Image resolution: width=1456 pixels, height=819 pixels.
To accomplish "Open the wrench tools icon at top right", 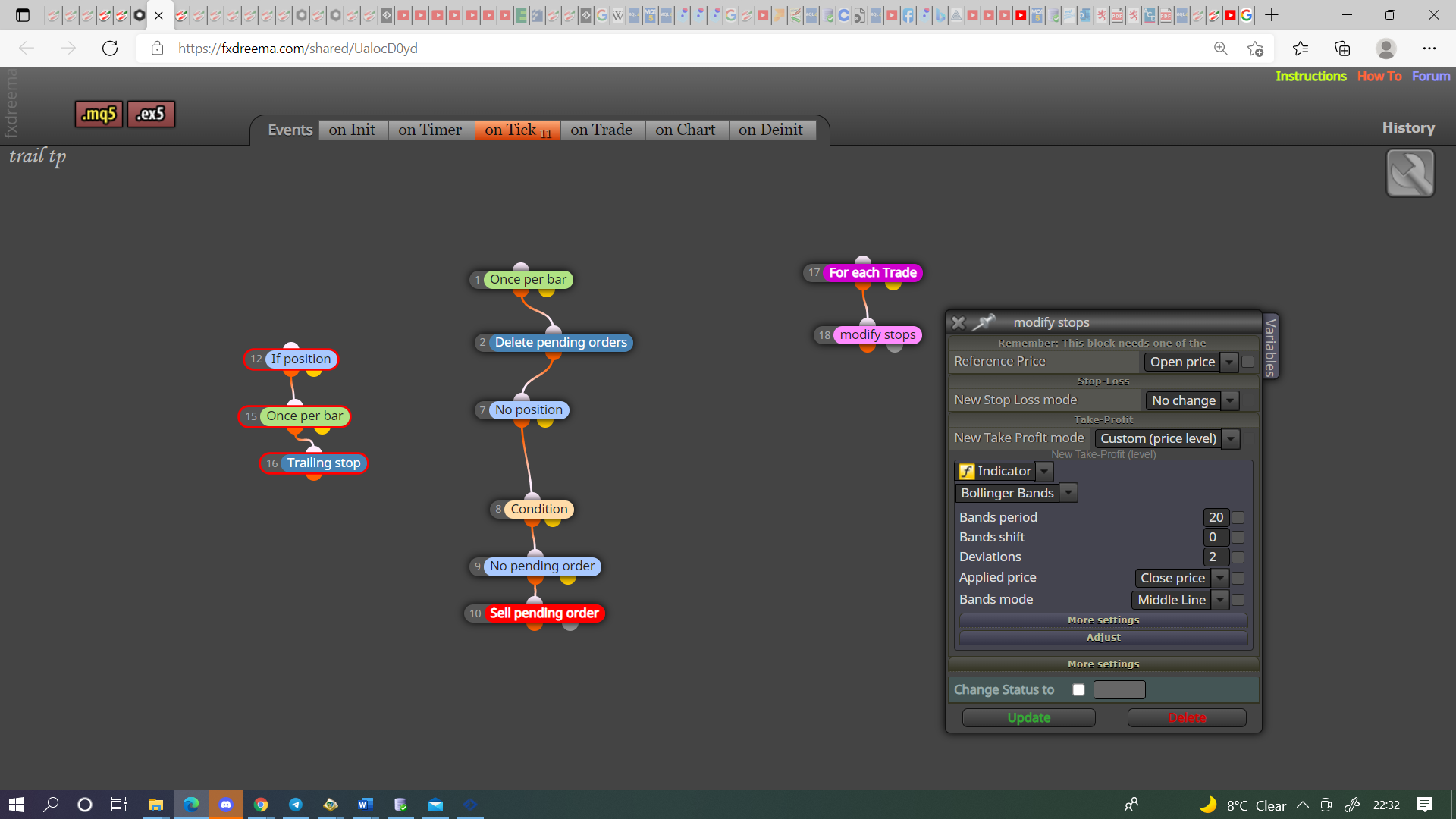I will [x=1410, y=173].
